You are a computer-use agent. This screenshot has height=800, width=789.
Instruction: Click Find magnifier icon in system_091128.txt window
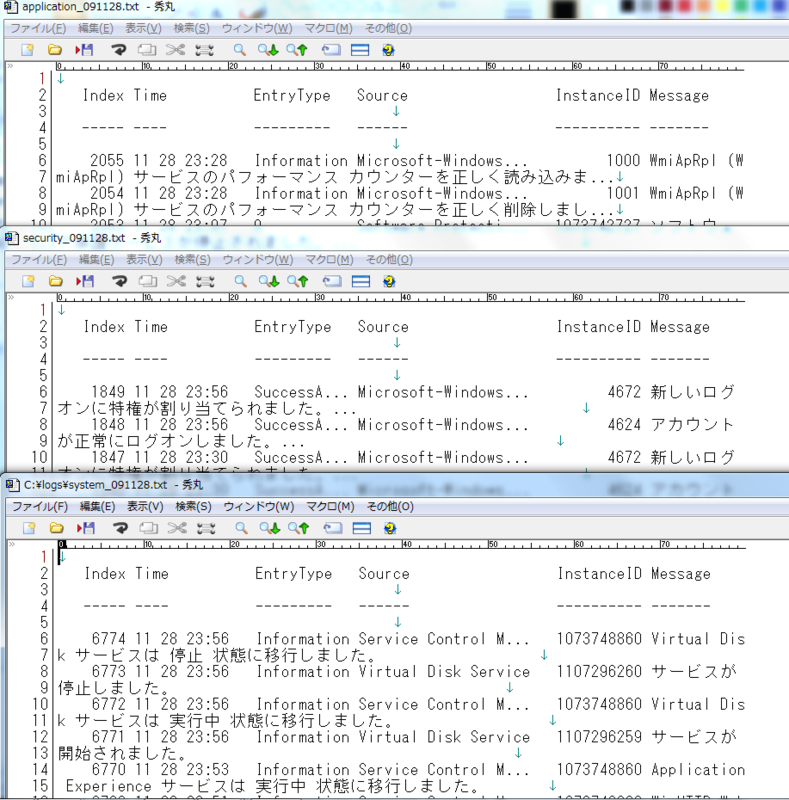(241, 528)
